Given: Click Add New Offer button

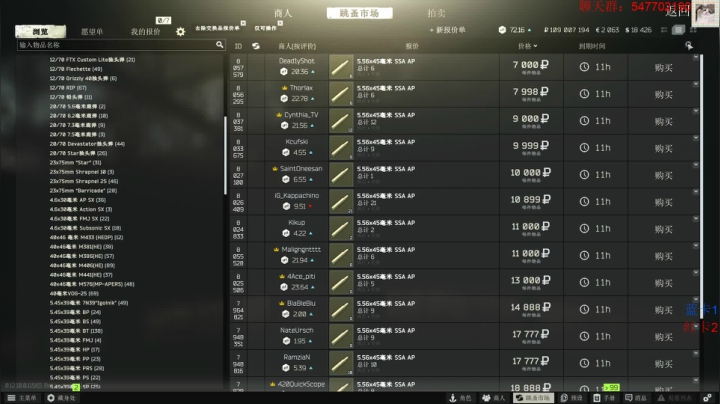Looking at the screenshot, I should pyautogui.click(x=448, y=30).
